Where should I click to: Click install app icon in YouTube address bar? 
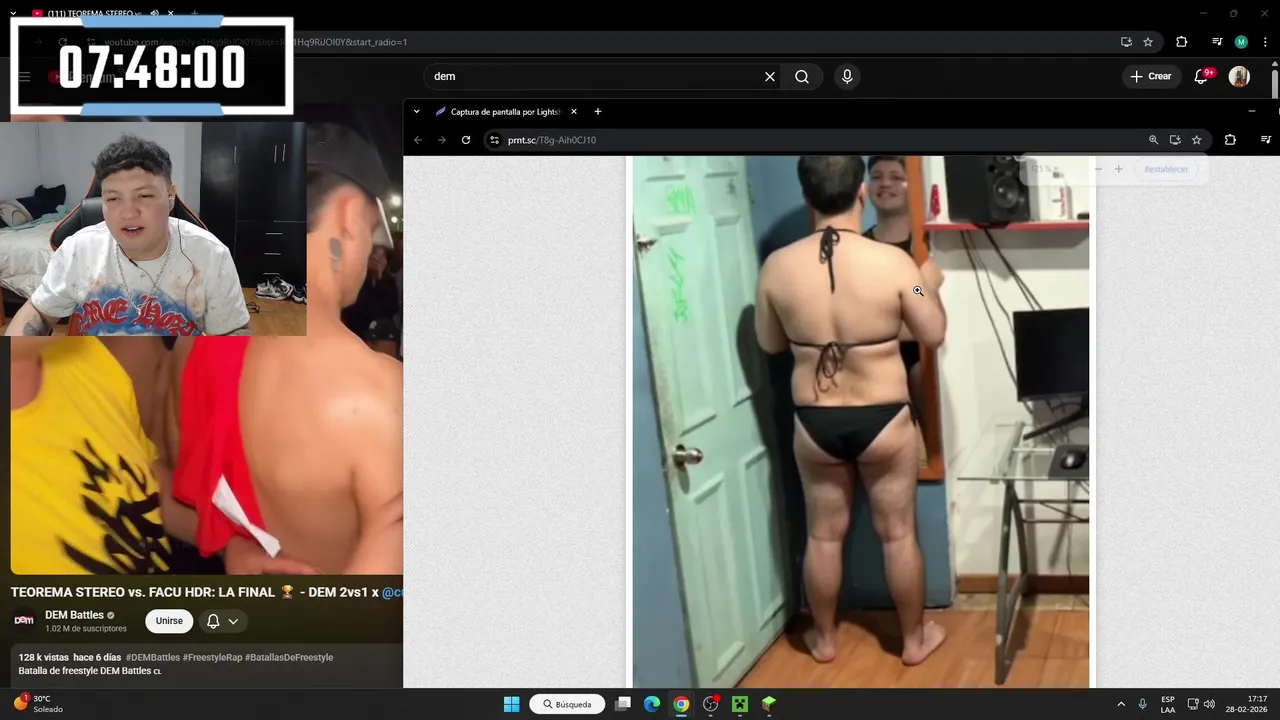[x=1126, y=42]
